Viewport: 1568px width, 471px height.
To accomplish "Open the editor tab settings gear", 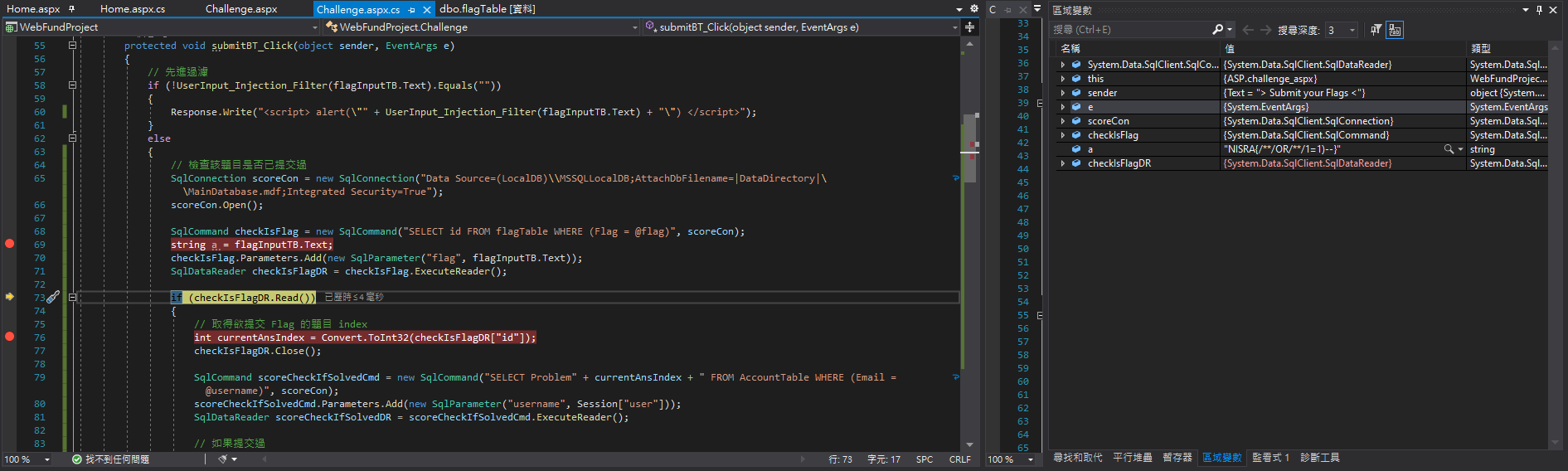I will 973,9.
